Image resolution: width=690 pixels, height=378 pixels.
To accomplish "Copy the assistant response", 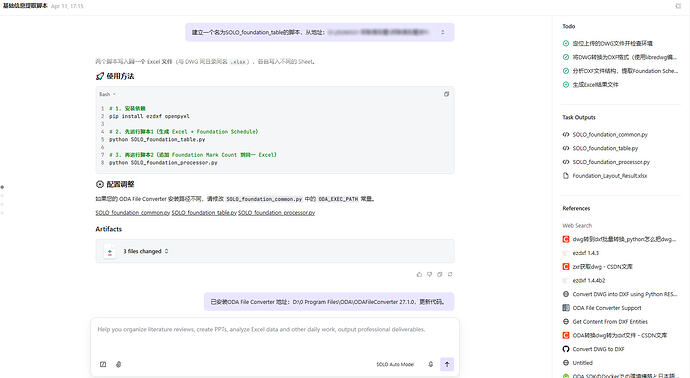I will (440, 274).
